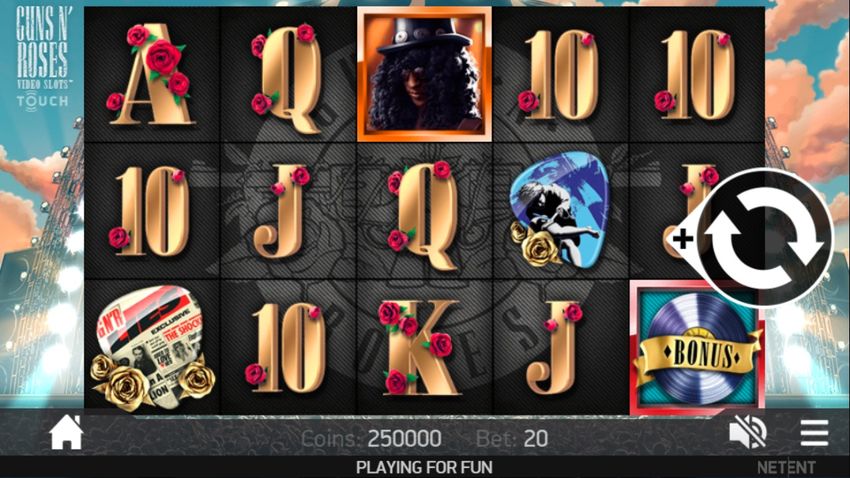Toggle the muted speaker sound icon
Viewport: 850px width, 478px height.
coord(748,433)
